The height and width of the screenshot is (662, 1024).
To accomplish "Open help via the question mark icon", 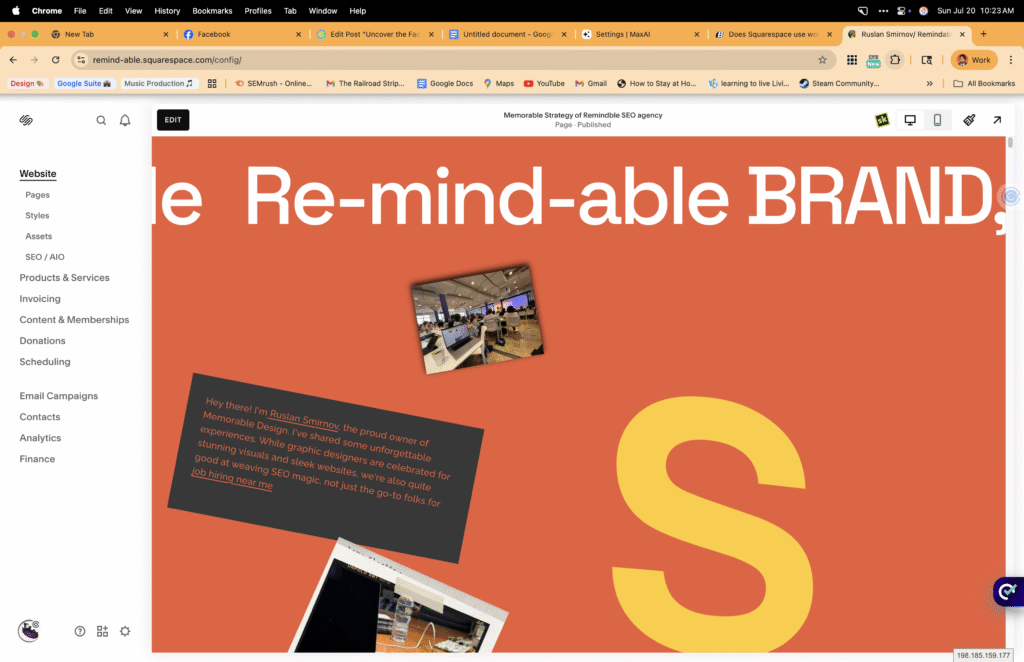I will coord(79,631).
